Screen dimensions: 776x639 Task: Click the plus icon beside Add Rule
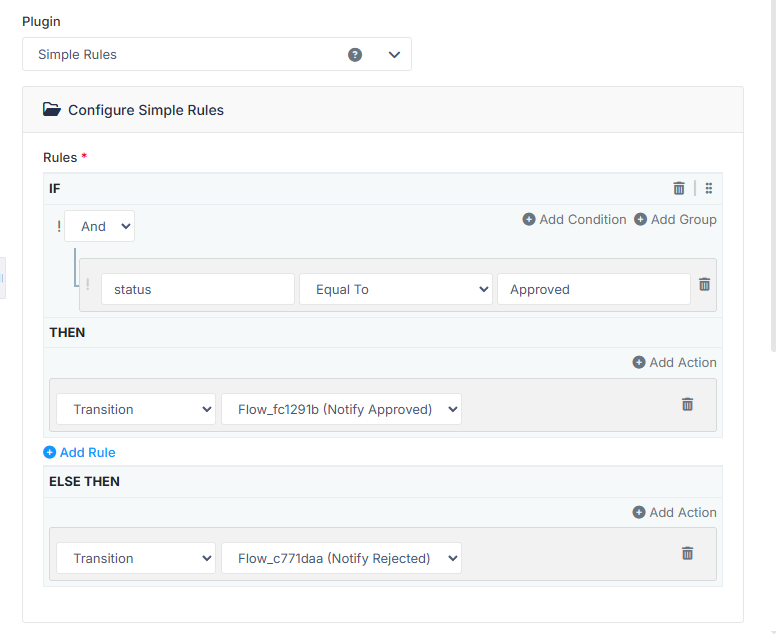click(49, 452)
